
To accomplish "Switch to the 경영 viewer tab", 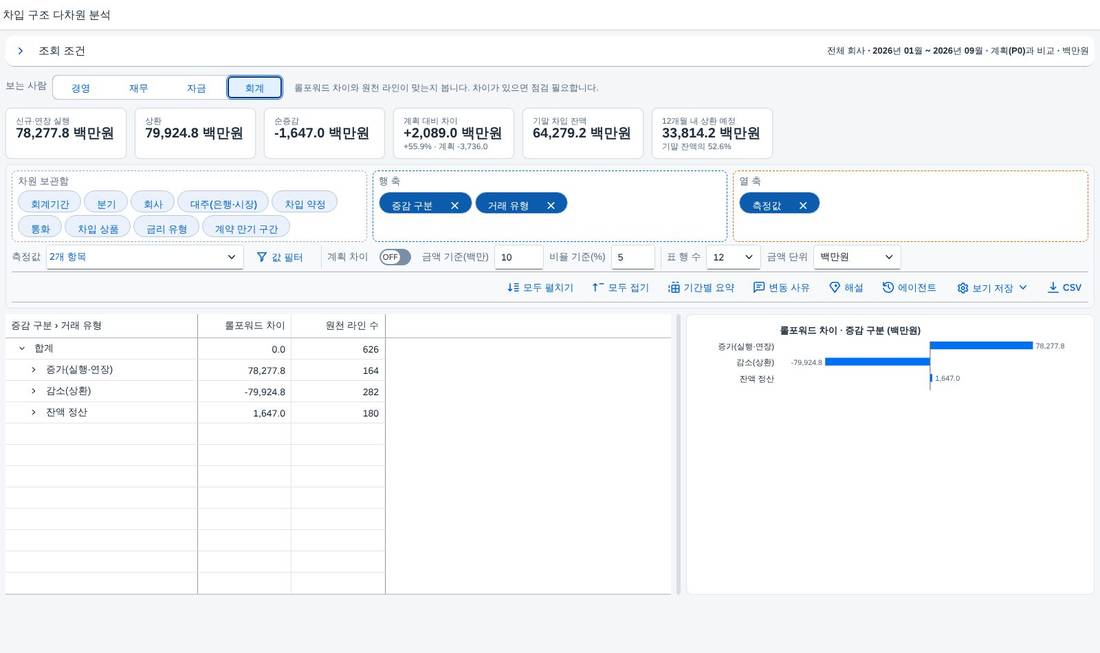I will 81,88.
